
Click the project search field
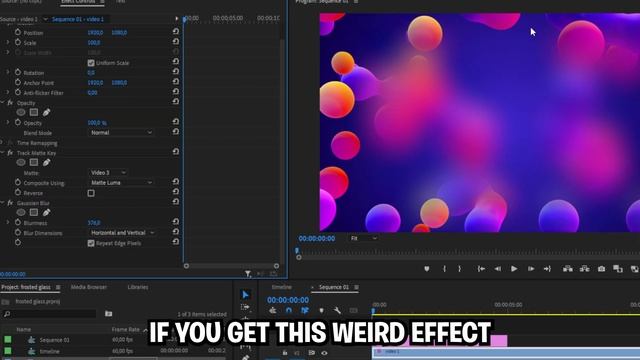tap(49, 313)
